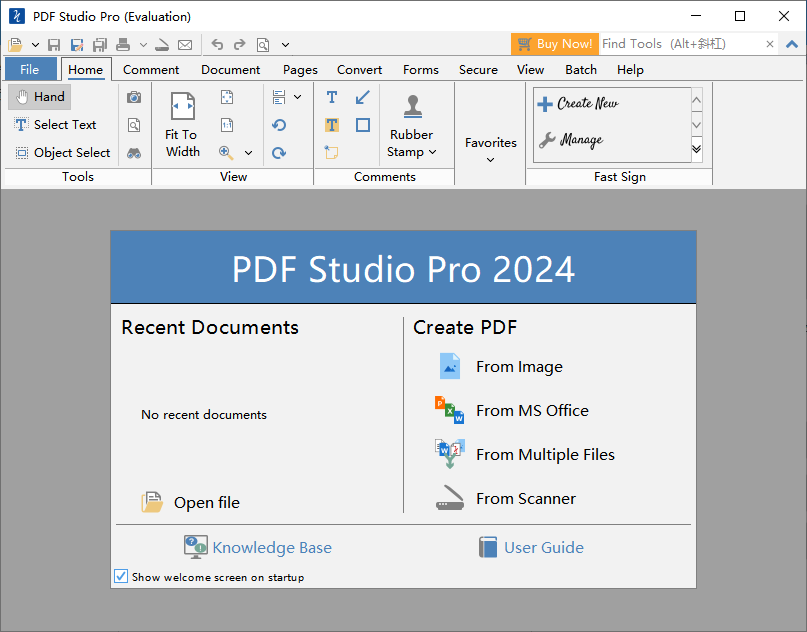Screen dimensions: 807x632
Task: Click the Snapshot camera icon
Action: coord(134,97)
